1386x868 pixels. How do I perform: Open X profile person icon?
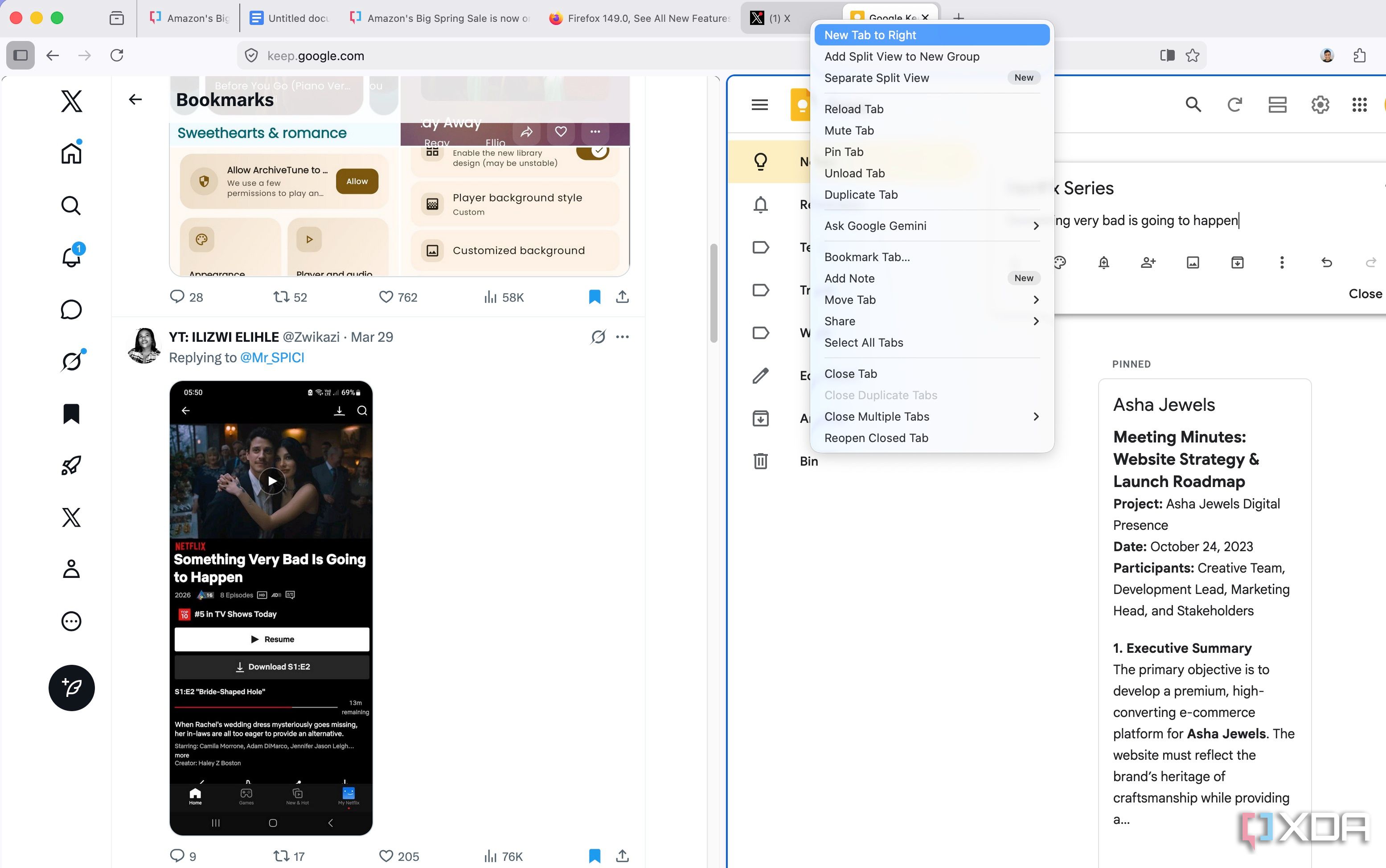tap(71, 569)
